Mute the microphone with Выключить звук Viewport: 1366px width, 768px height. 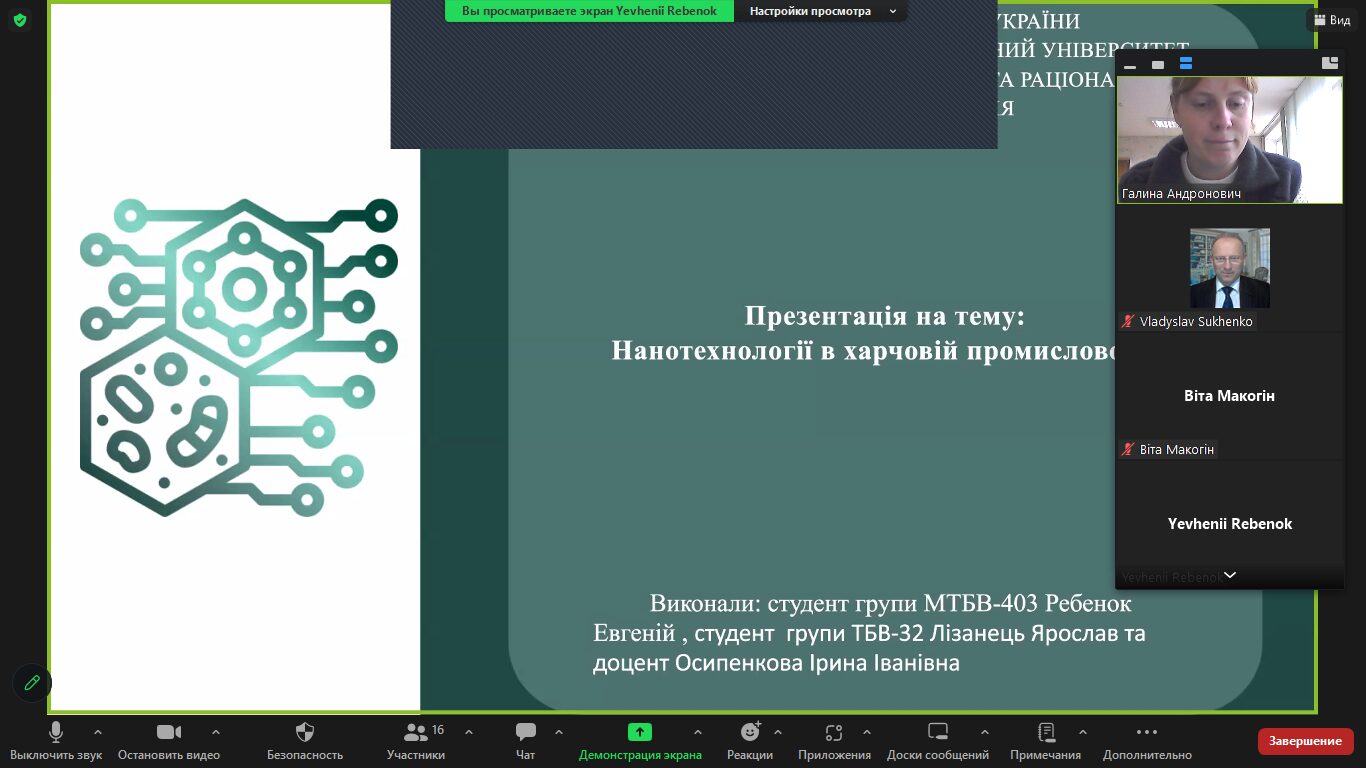click(x=56, y=740)
